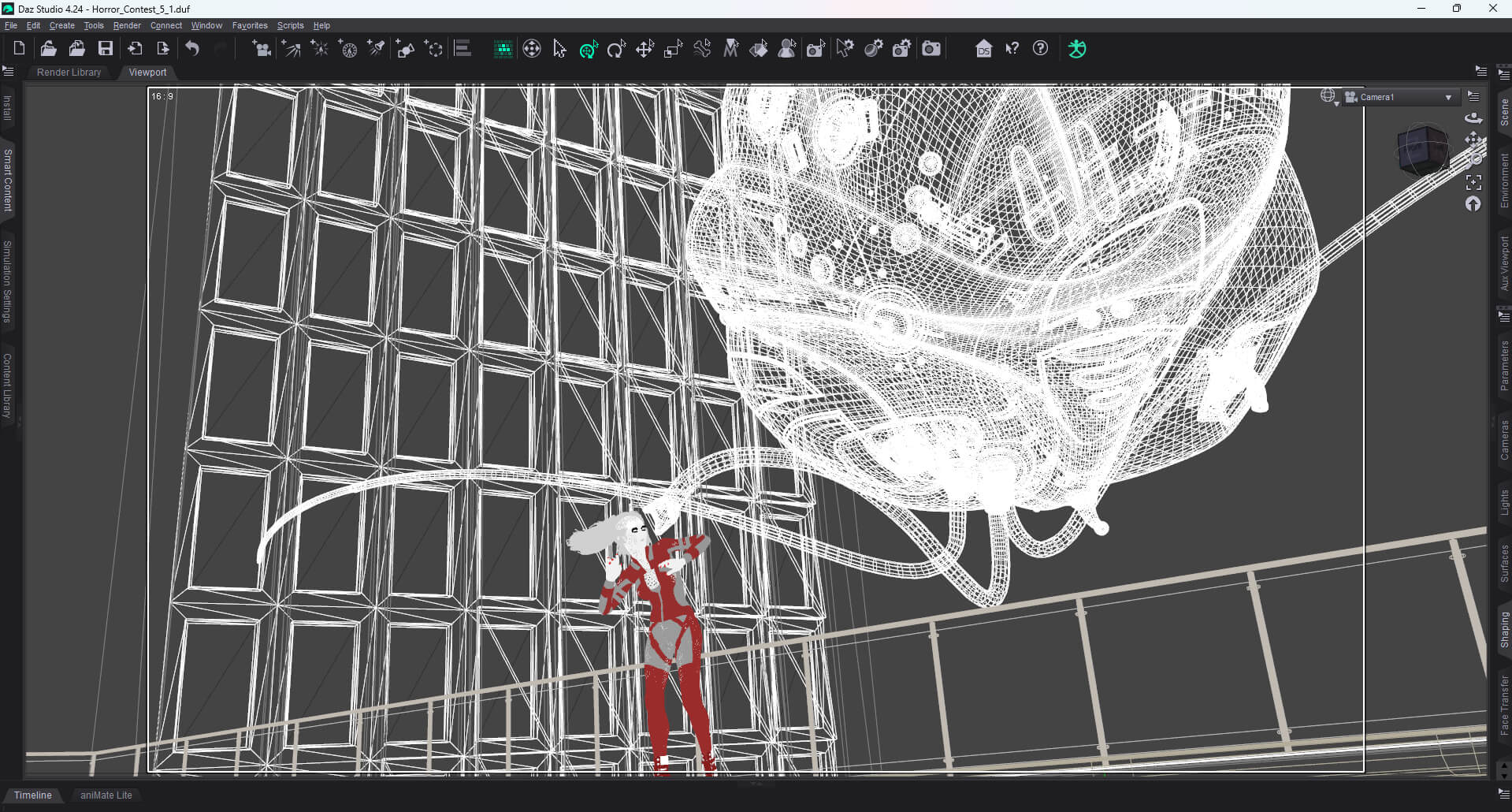This screenshot has width=1512, height=812.
Task: Activate the Universal manipulator tool
Action: (x=589, y=49)
